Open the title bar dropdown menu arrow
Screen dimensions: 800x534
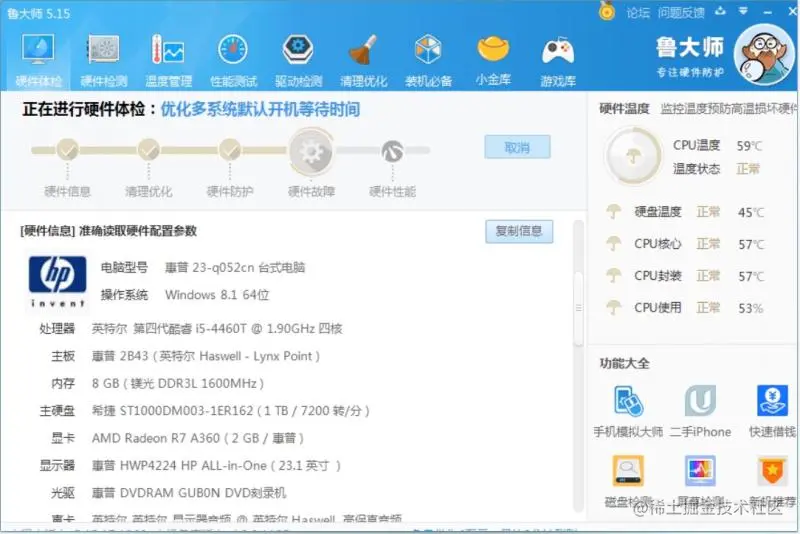click(743, 11)
